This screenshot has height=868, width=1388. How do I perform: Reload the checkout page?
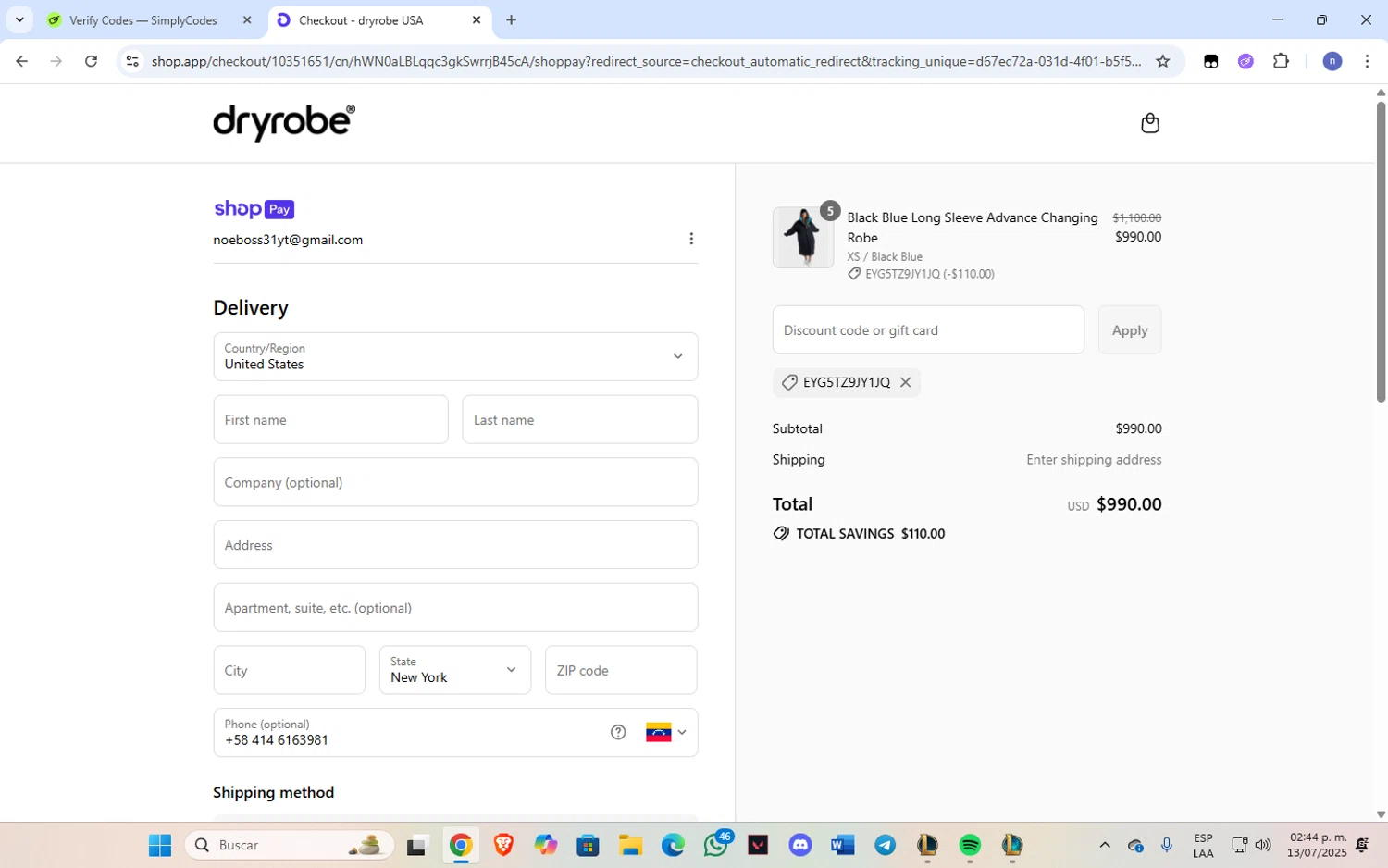(91, 61)
